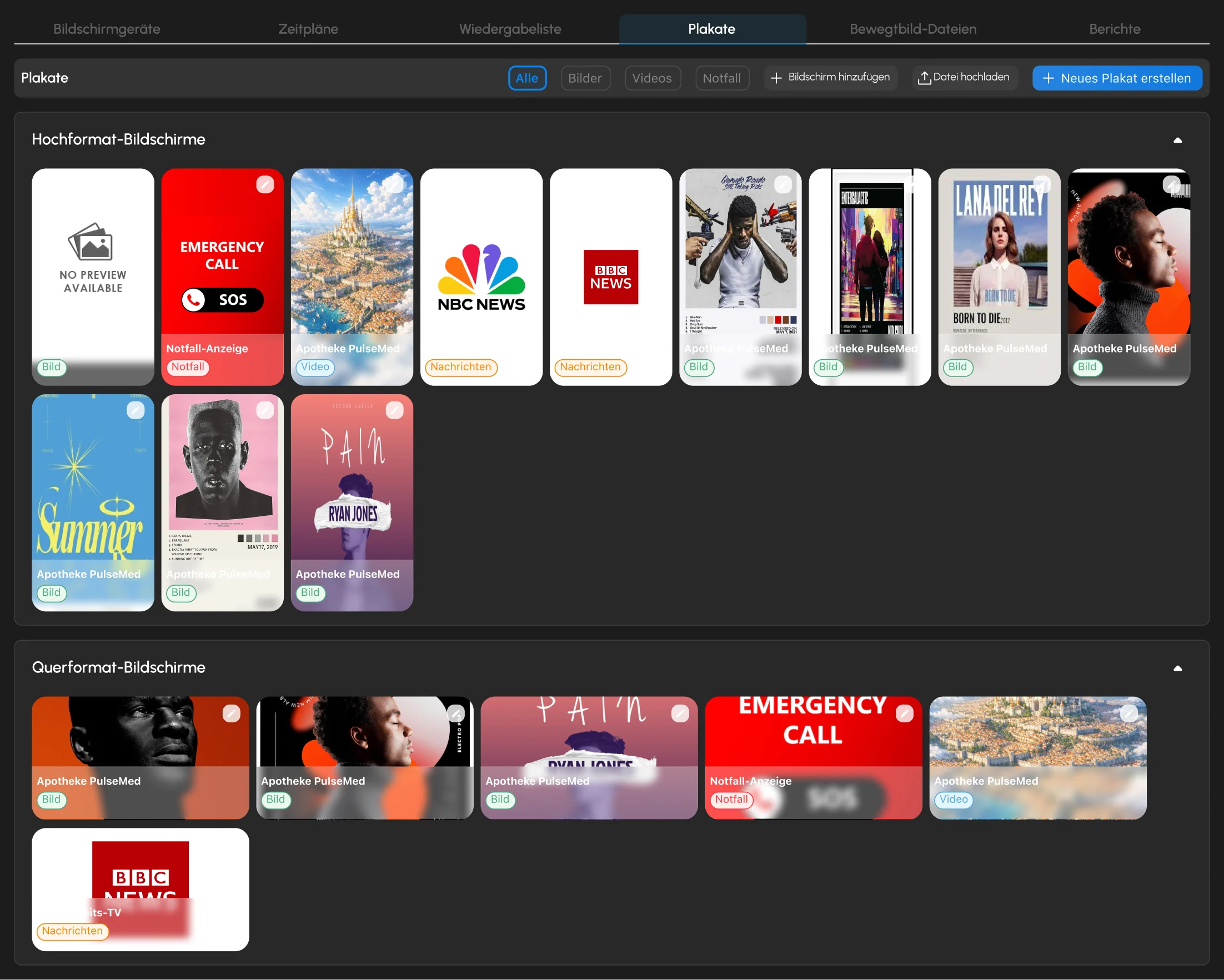Edit the Lana Del Rey poster
The image size is (1224, 980).
tap(1042, 184)
